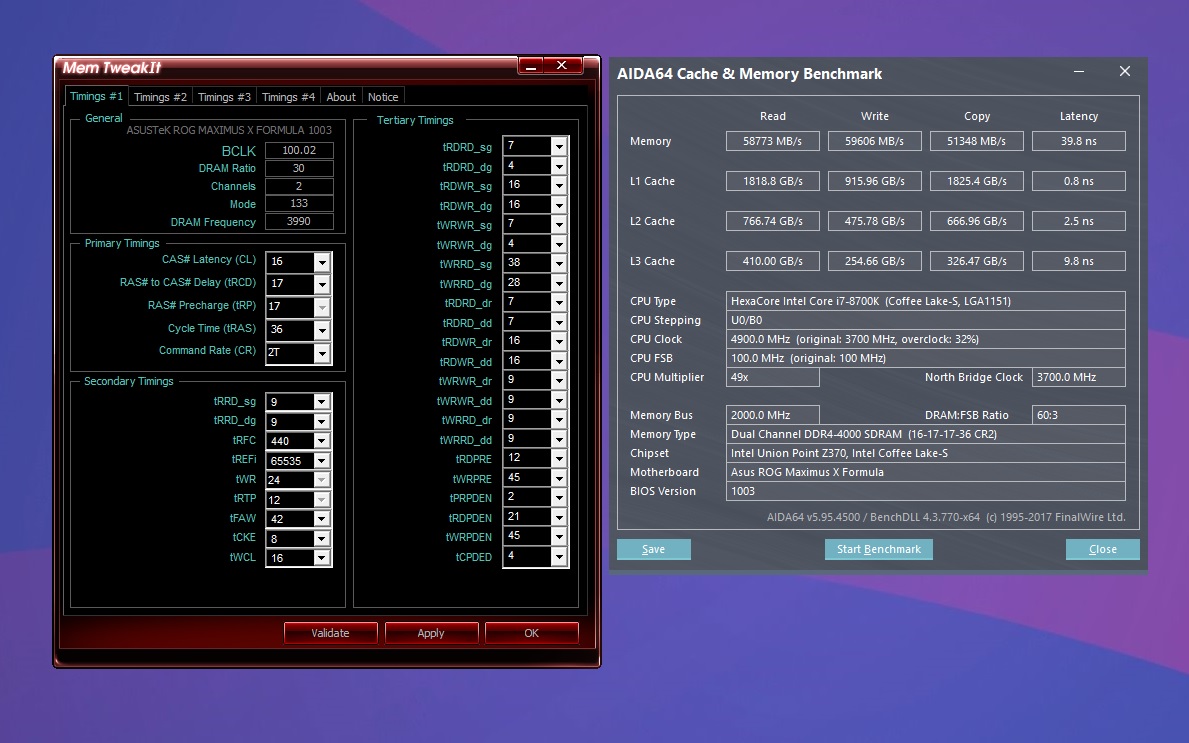Click the DRAM Ratio value field

(299, 168)
